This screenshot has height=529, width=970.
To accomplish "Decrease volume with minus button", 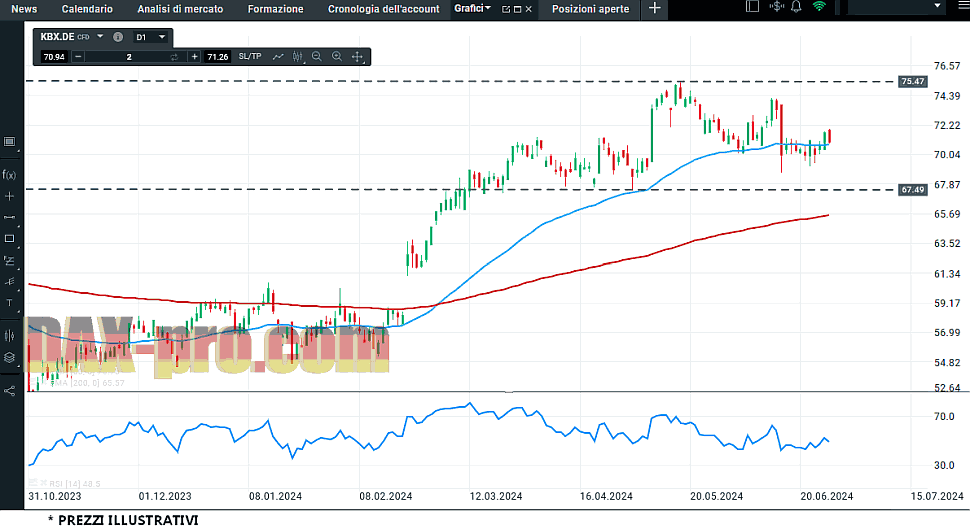I will 78,57.
